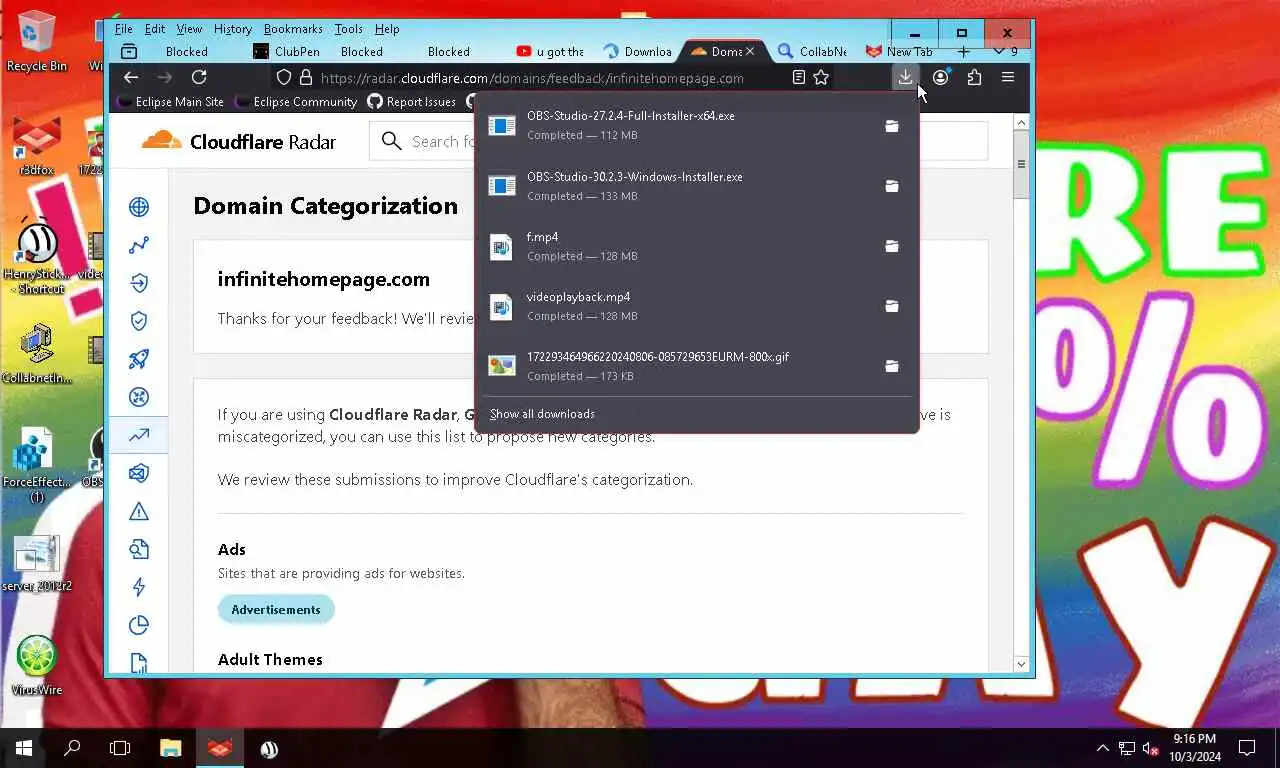Open the History menu
The image size is (1280, 768).
233,29
